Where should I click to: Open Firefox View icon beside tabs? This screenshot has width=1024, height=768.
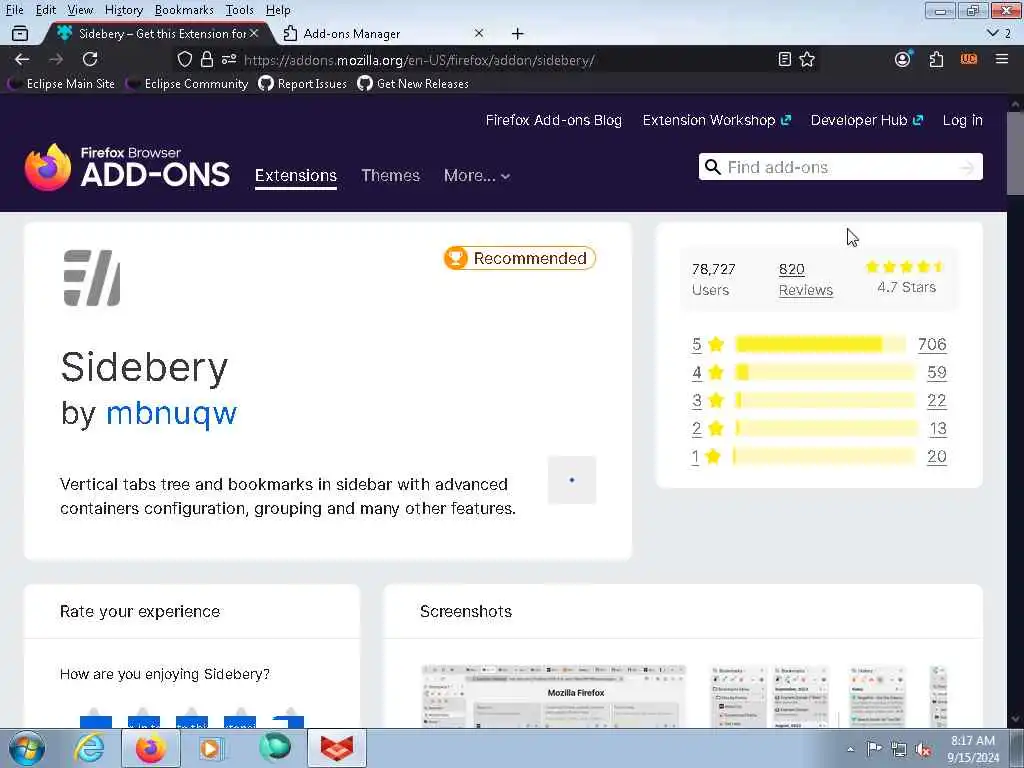coord(20,33)
